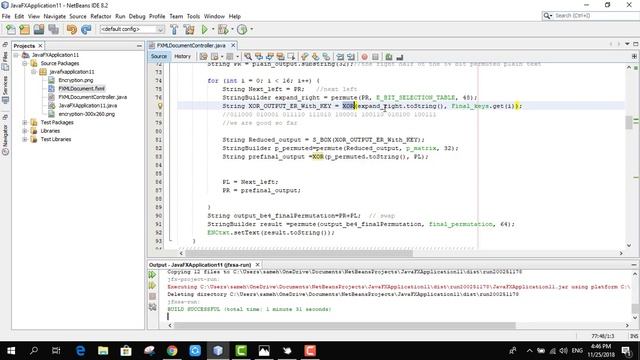The image size is (640, 360).
Task: Click the New File toolbar icon
Action: click(x=11, y=29)
